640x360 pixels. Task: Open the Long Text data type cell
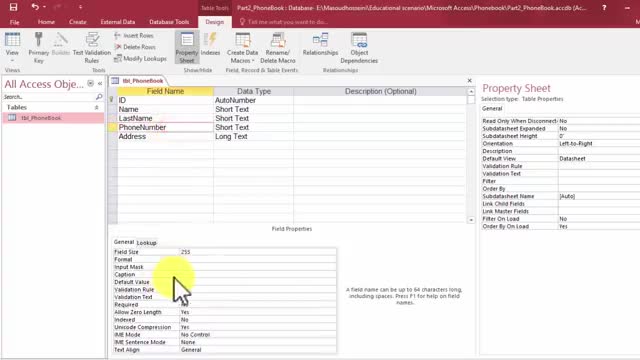click(x=253, y=136)
